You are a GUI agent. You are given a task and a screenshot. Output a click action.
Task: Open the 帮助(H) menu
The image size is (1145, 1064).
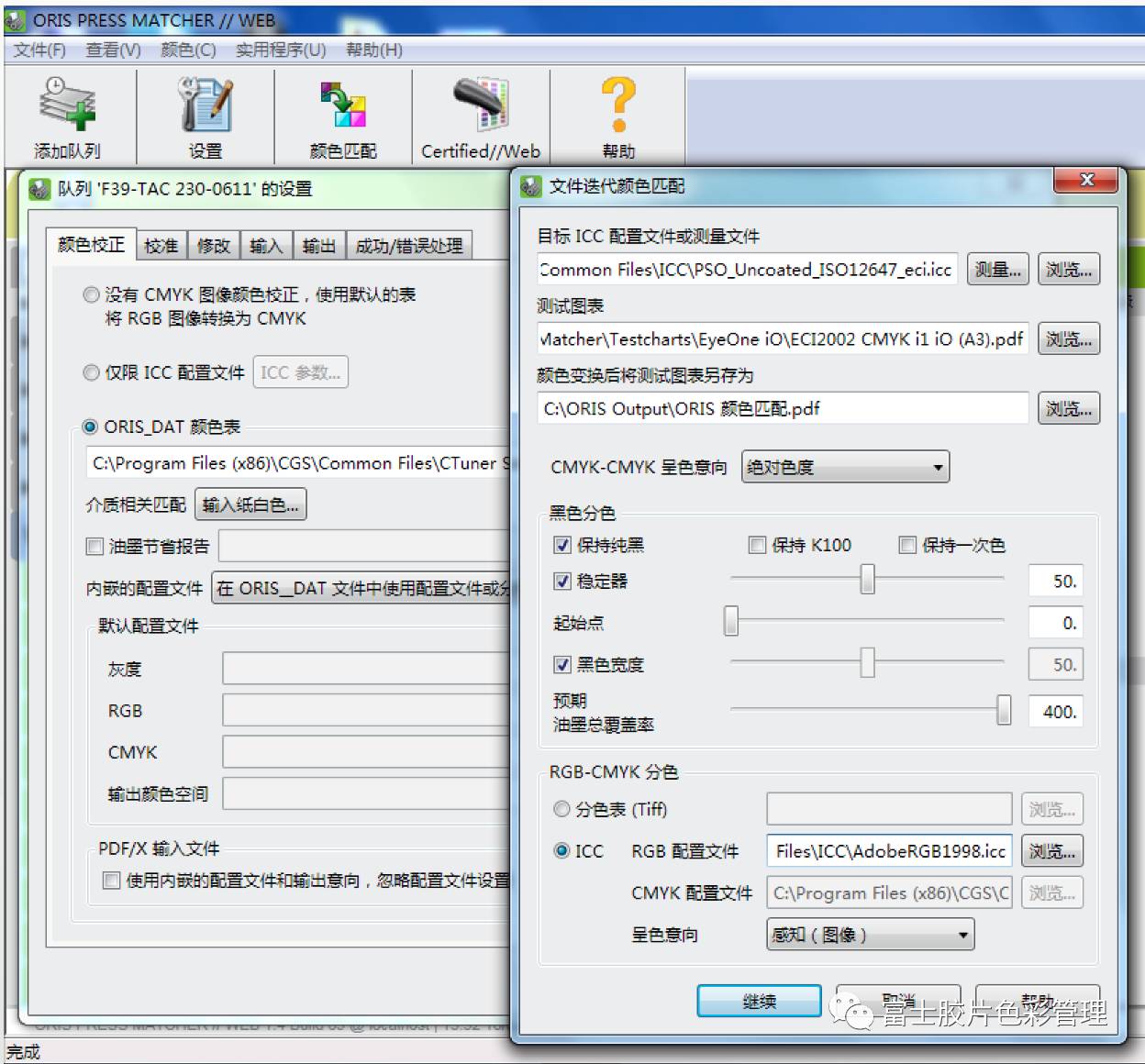[374, 50]
